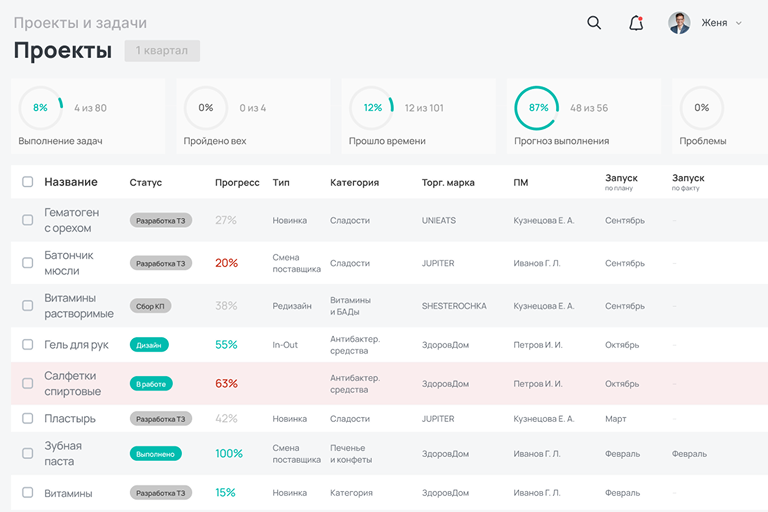The width and height of the screenshot is (768, 512).
Task: Toggle the select-all checkbox in header
Action: [x=28, y=182]
